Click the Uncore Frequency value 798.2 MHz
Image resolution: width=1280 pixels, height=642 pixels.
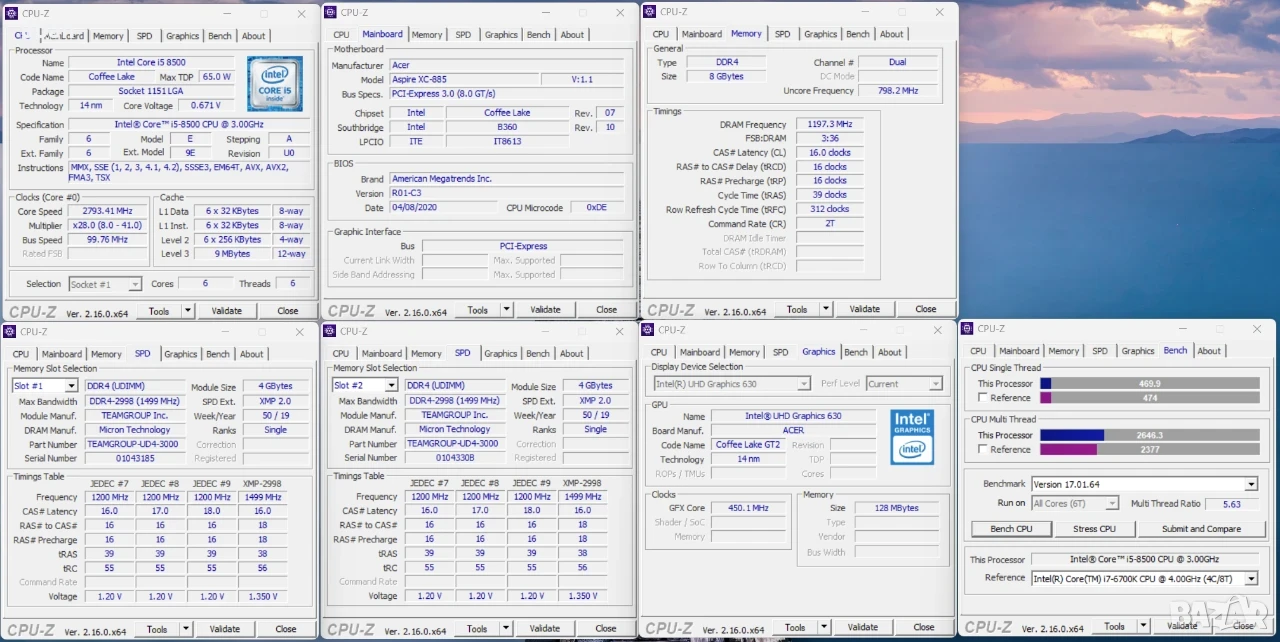coord(898,91)
